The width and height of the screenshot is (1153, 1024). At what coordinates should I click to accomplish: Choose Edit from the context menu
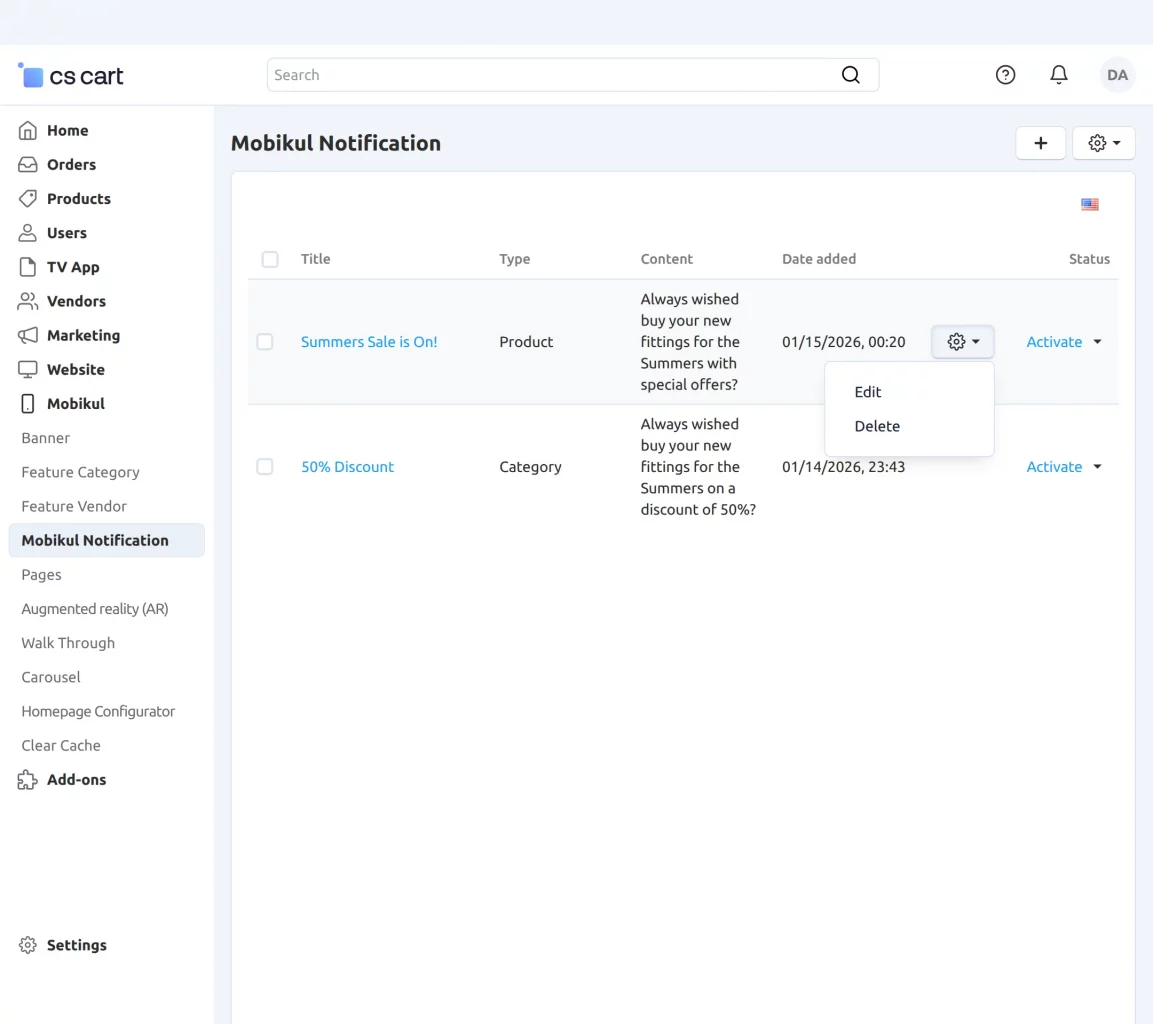click(868, 392)
